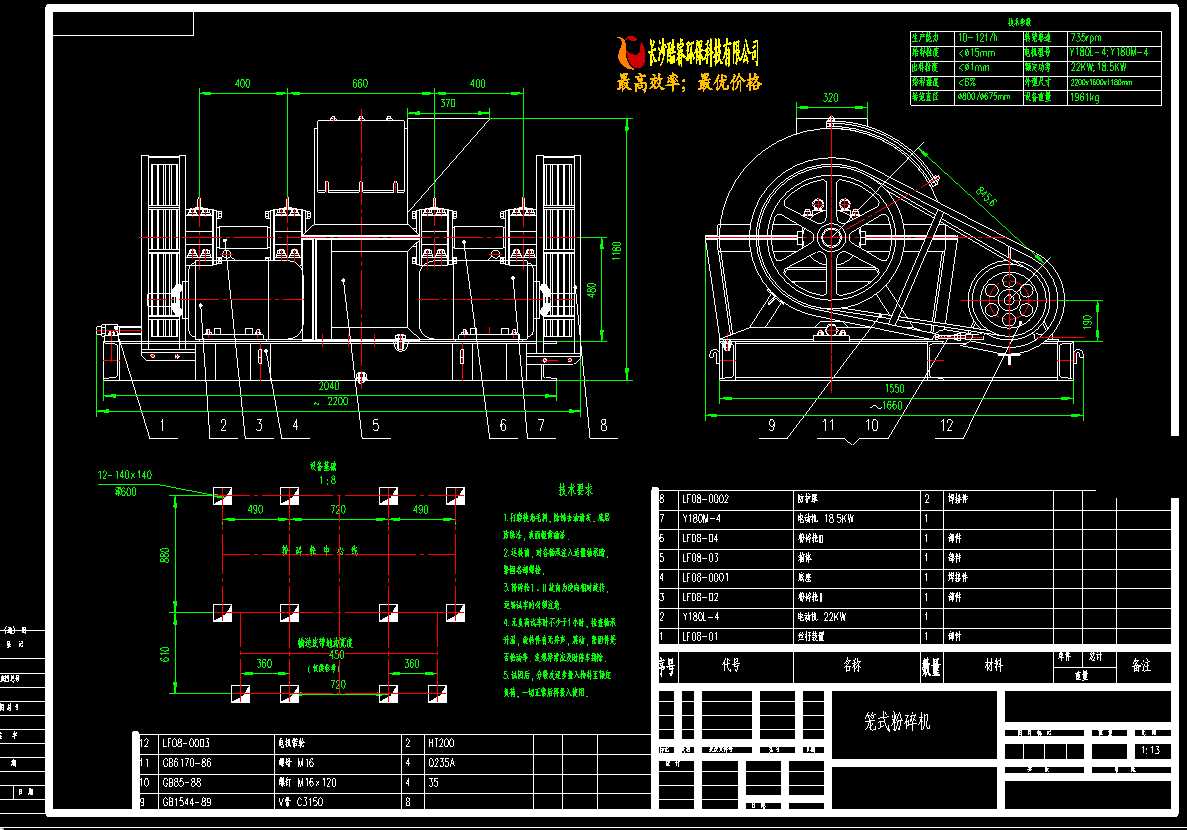The height and width of the screenshot is (830, 1187).
Task: Click the foundation plan scale '1:8'
Action: click(x=327, y=480)
